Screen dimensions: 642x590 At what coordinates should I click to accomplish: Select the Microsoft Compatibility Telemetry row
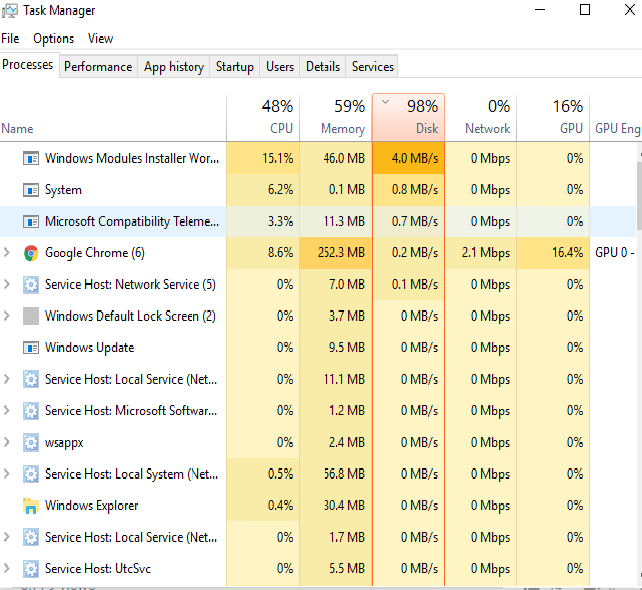pyautogui.click(x=130, y=221)
